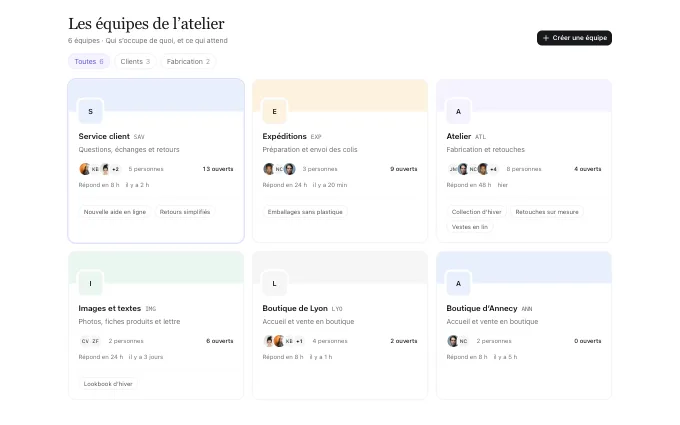Click the +2 members badge in Service client
The height and width of the screenshot is (425, 680).
coord(115,169)
